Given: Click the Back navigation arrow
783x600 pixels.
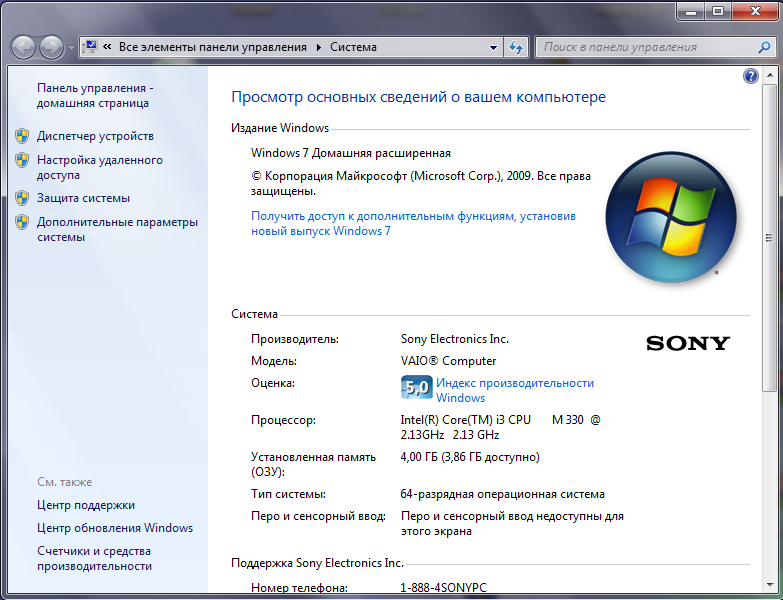Looking at the screenshot, I should click(23, 47).
